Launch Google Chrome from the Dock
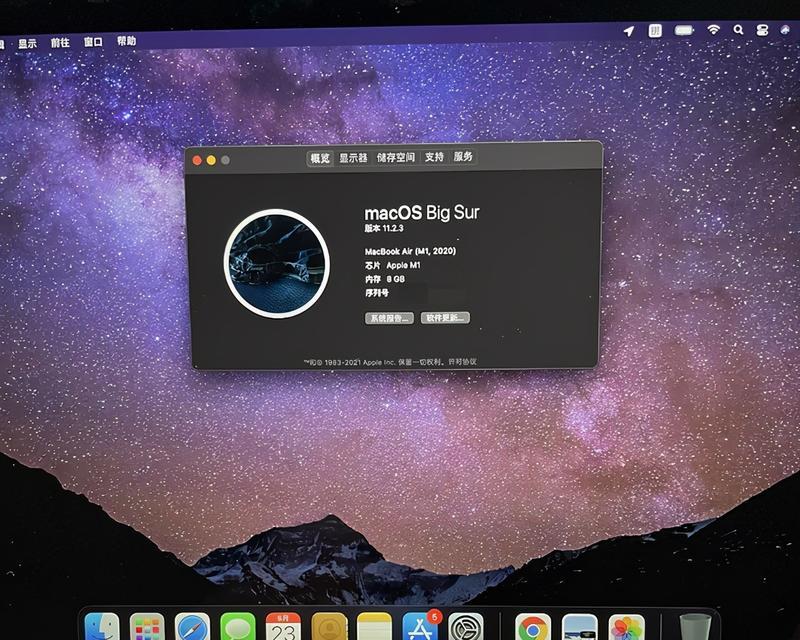The height and width of the screenshot is (640, 800). (533, 627)
